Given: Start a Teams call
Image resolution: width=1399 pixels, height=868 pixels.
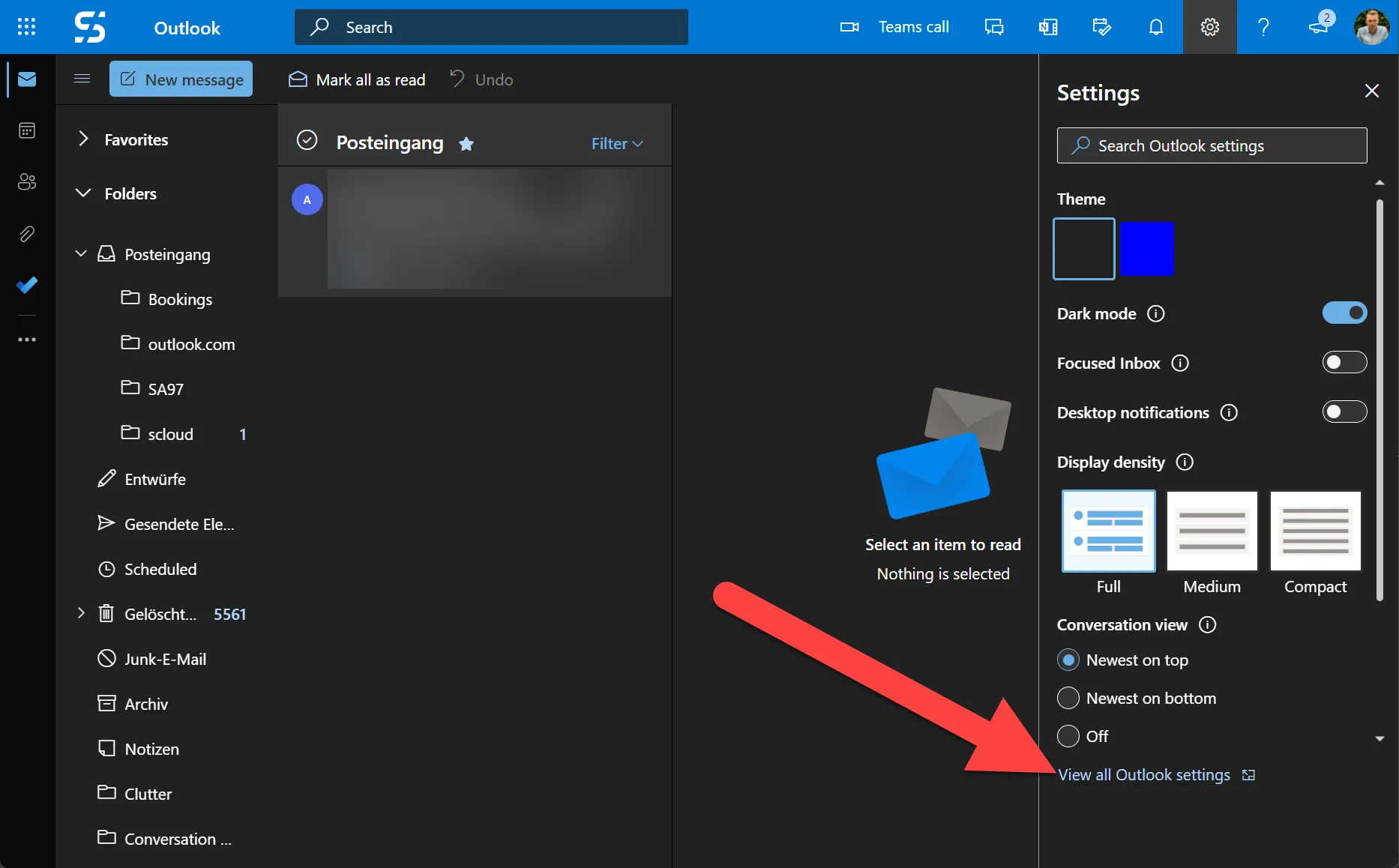Looking at the screenshot, I should pos(894,27).
